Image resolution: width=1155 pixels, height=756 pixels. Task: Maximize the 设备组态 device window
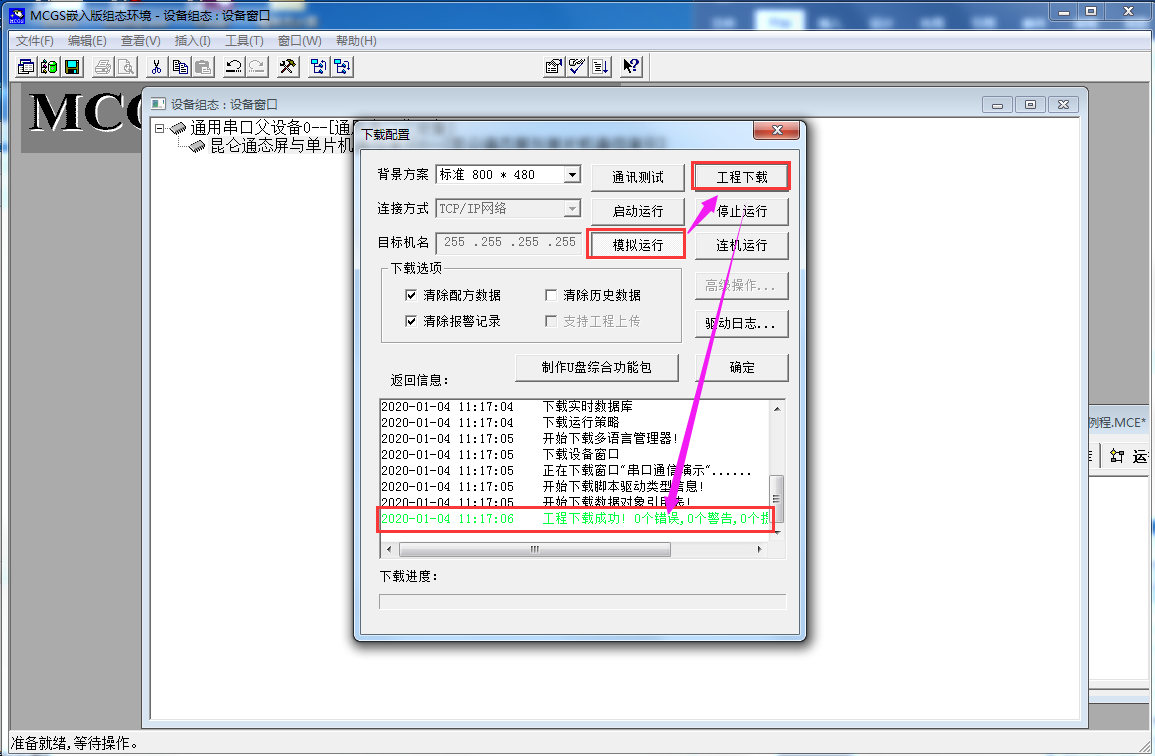1030,105
